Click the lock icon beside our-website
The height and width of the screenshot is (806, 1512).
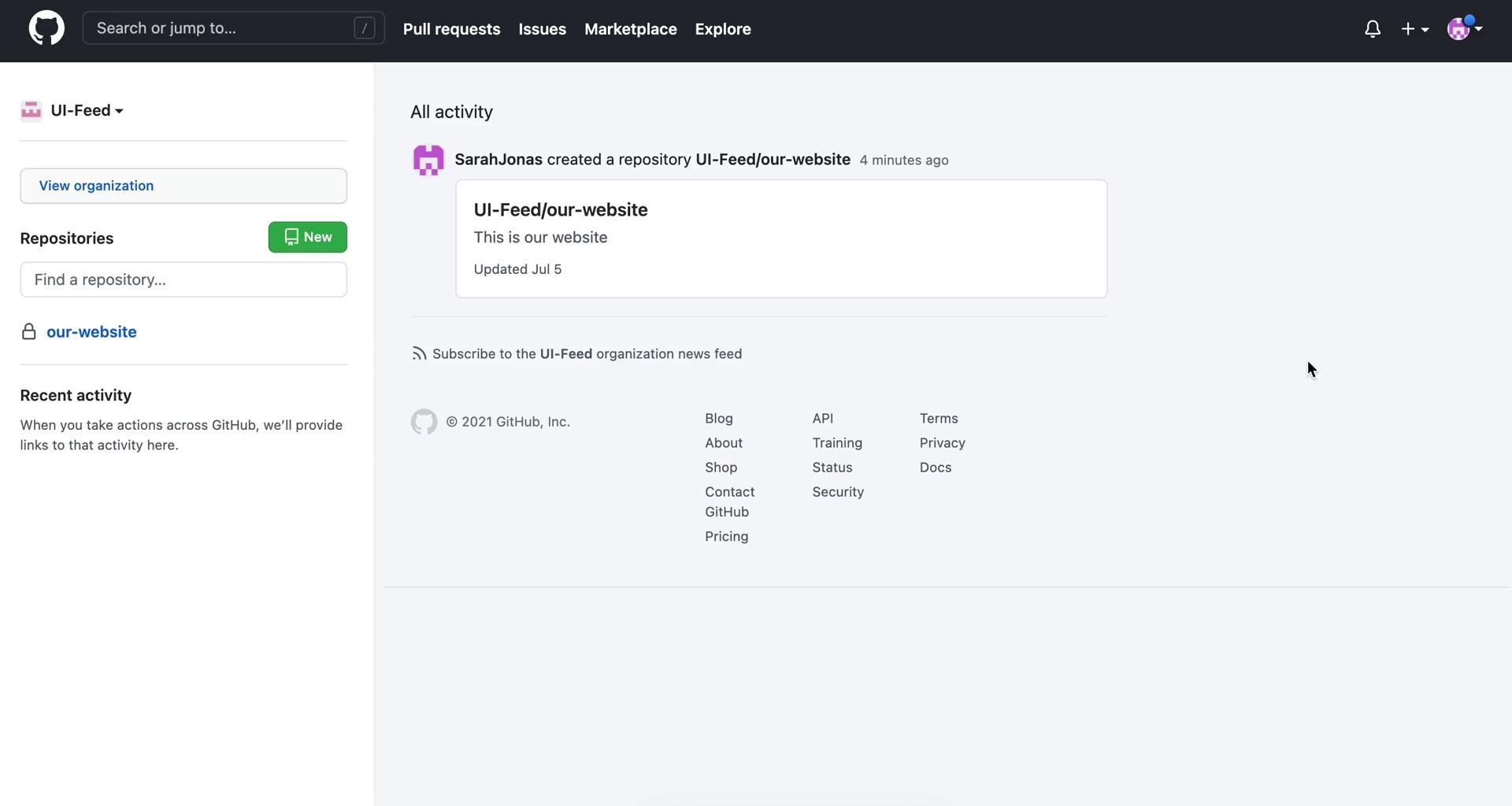tap(29, 331)
